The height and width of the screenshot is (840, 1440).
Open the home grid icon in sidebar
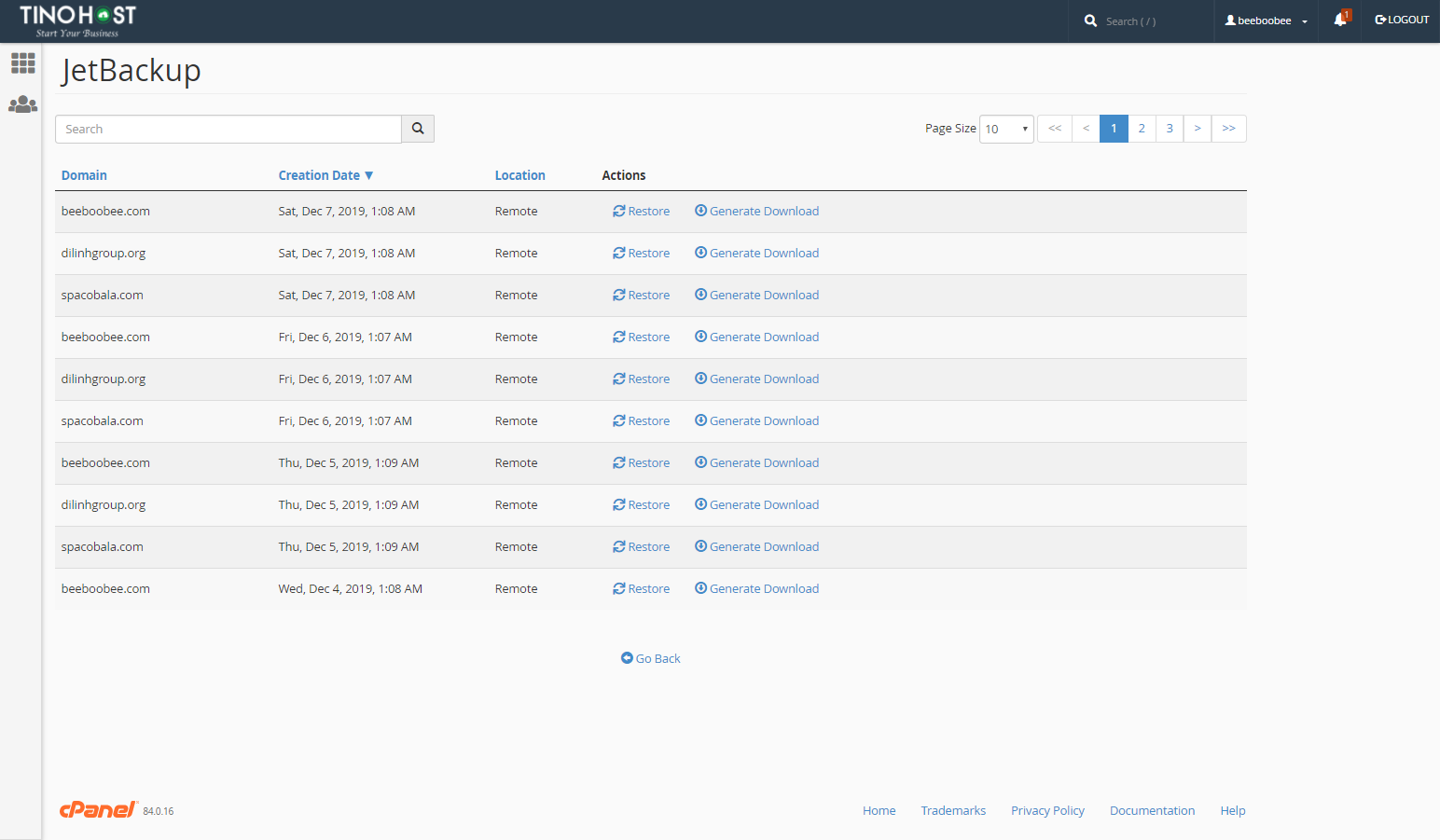point(22,62)
